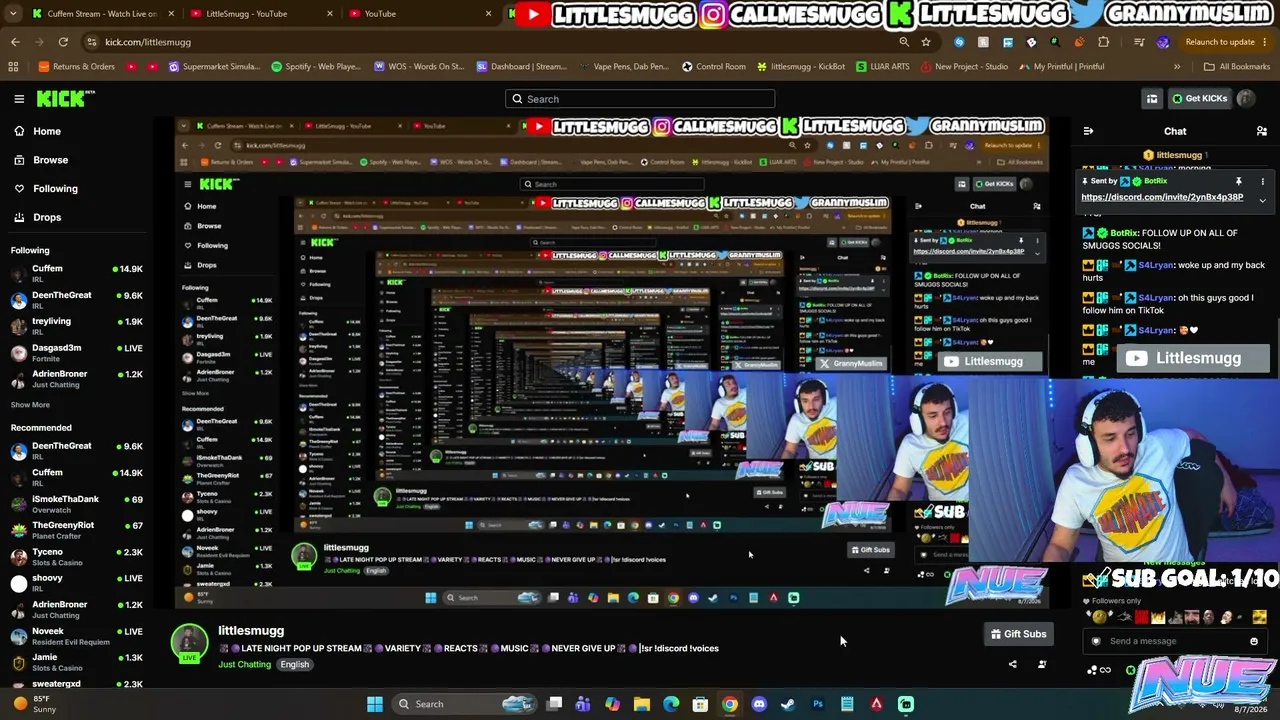Click the littlesmugg live avatar
Screen dimensions: 1280x720
(x=189, y=644)
